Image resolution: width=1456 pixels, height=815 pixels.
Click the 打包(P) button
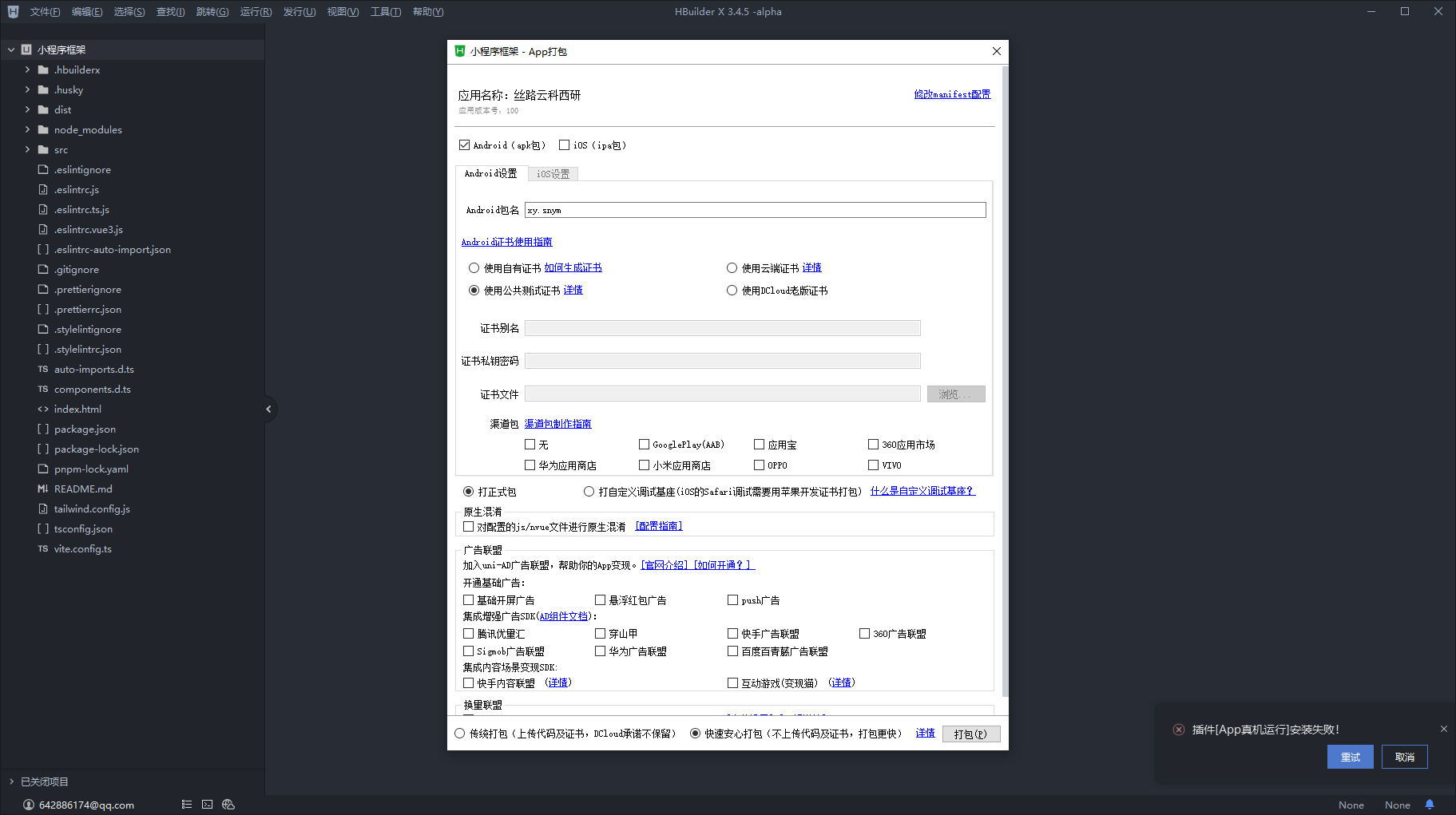click(x=970, y=734)
